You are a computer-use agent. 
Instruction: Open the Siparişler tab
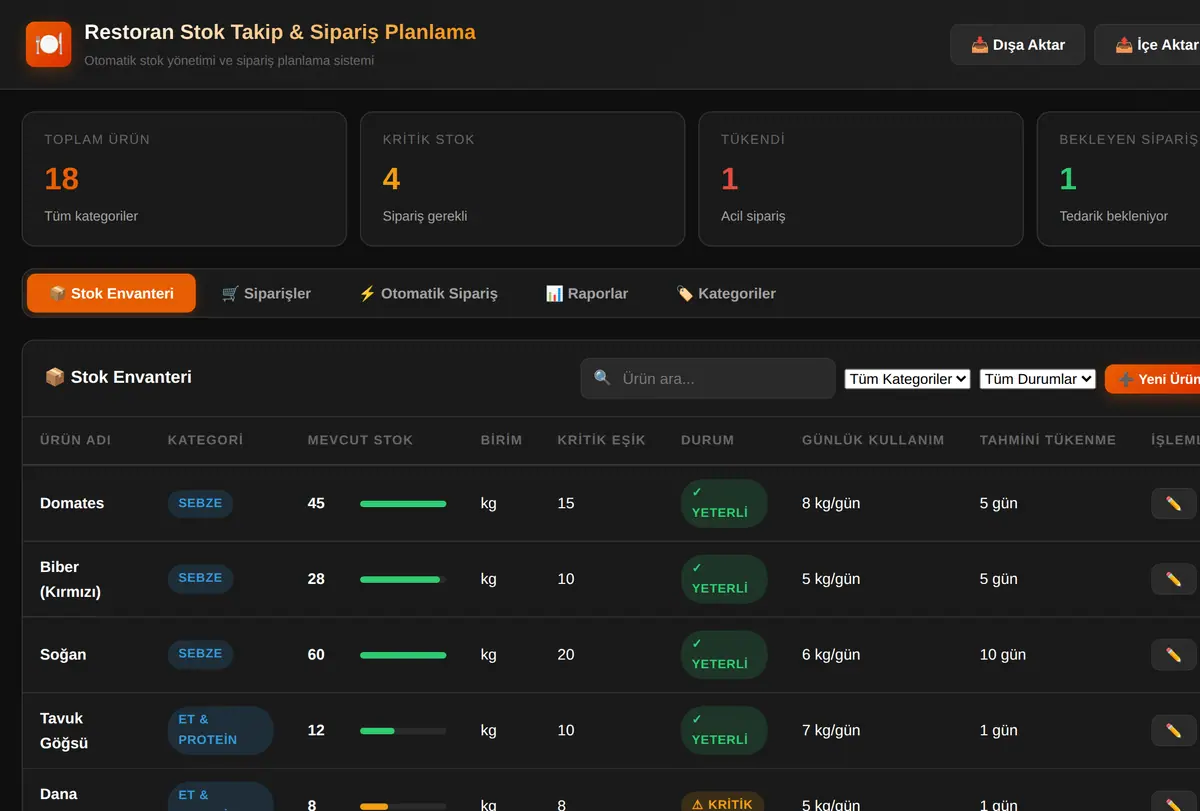[266, 293]
